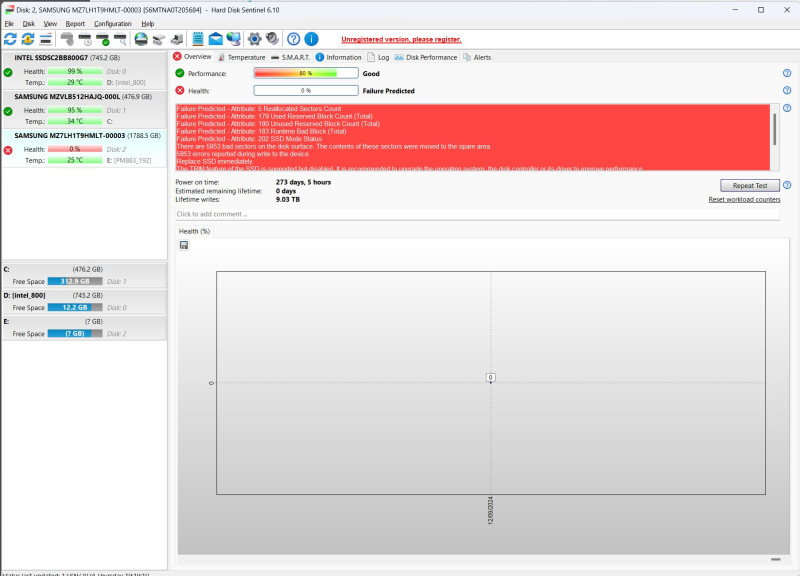Switch to the Log tab
The width and height of the screenshot is (800, 576).
(x=378, y=57)
